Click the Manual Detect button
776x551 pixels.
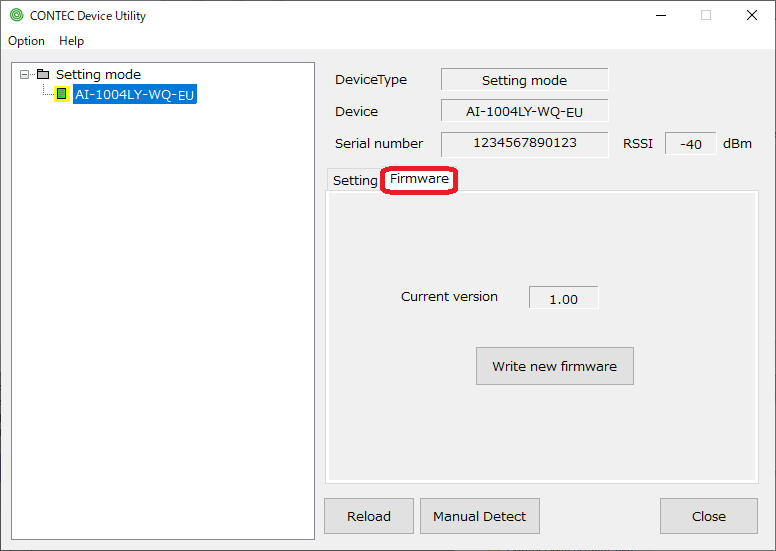[x=480, y=516]
